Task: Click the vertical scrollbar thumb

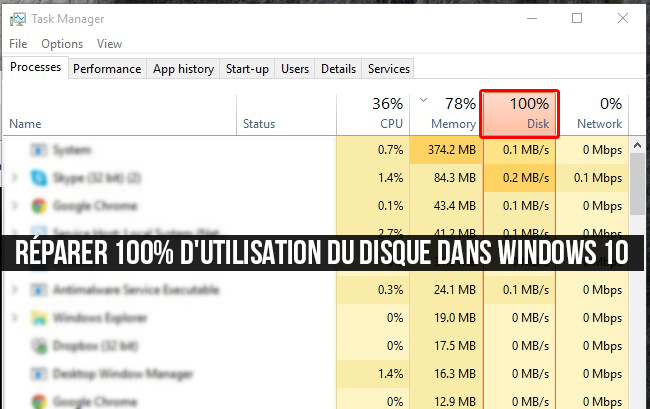Action: (x=637, y=184)
